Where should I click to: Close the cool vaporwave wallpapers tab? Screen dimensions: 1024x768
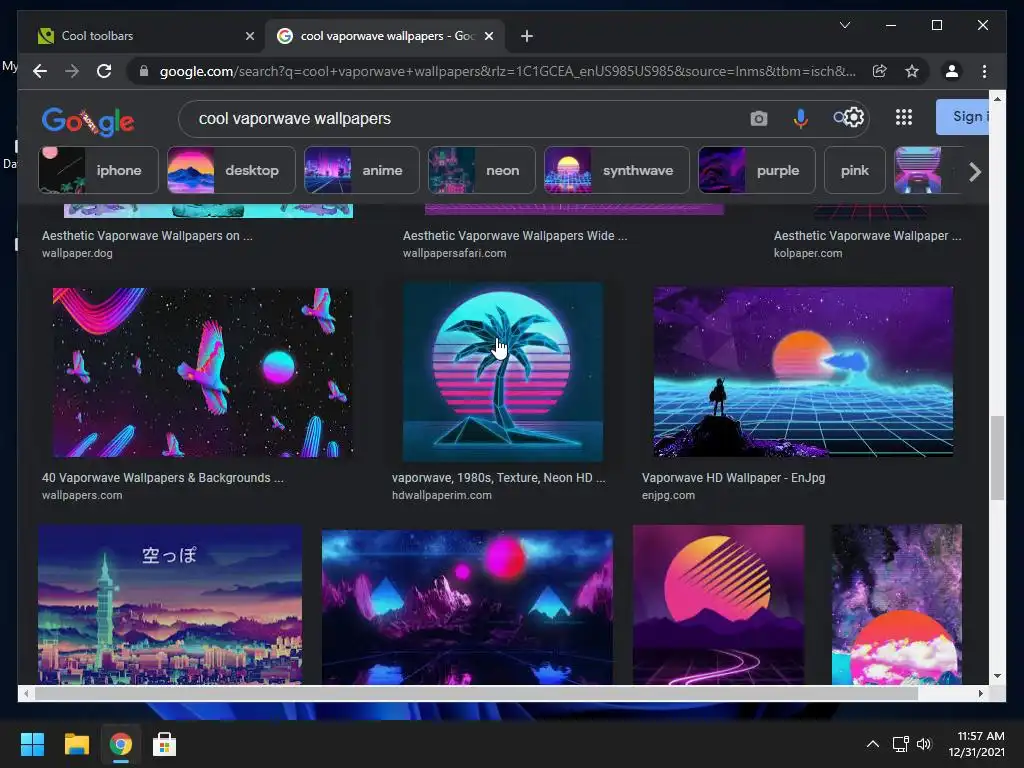(x=488, y=36)
